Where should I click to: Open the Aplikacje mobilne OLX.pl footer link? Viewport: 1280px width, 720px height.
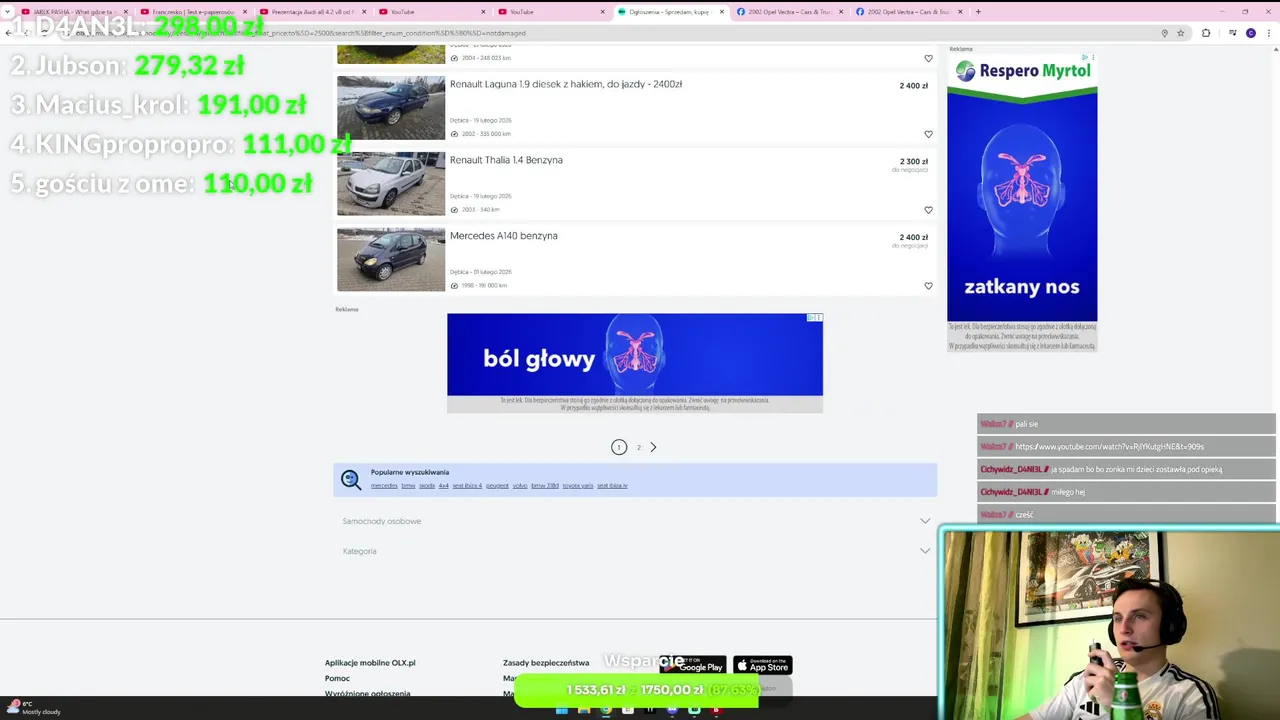pos(370,663)
